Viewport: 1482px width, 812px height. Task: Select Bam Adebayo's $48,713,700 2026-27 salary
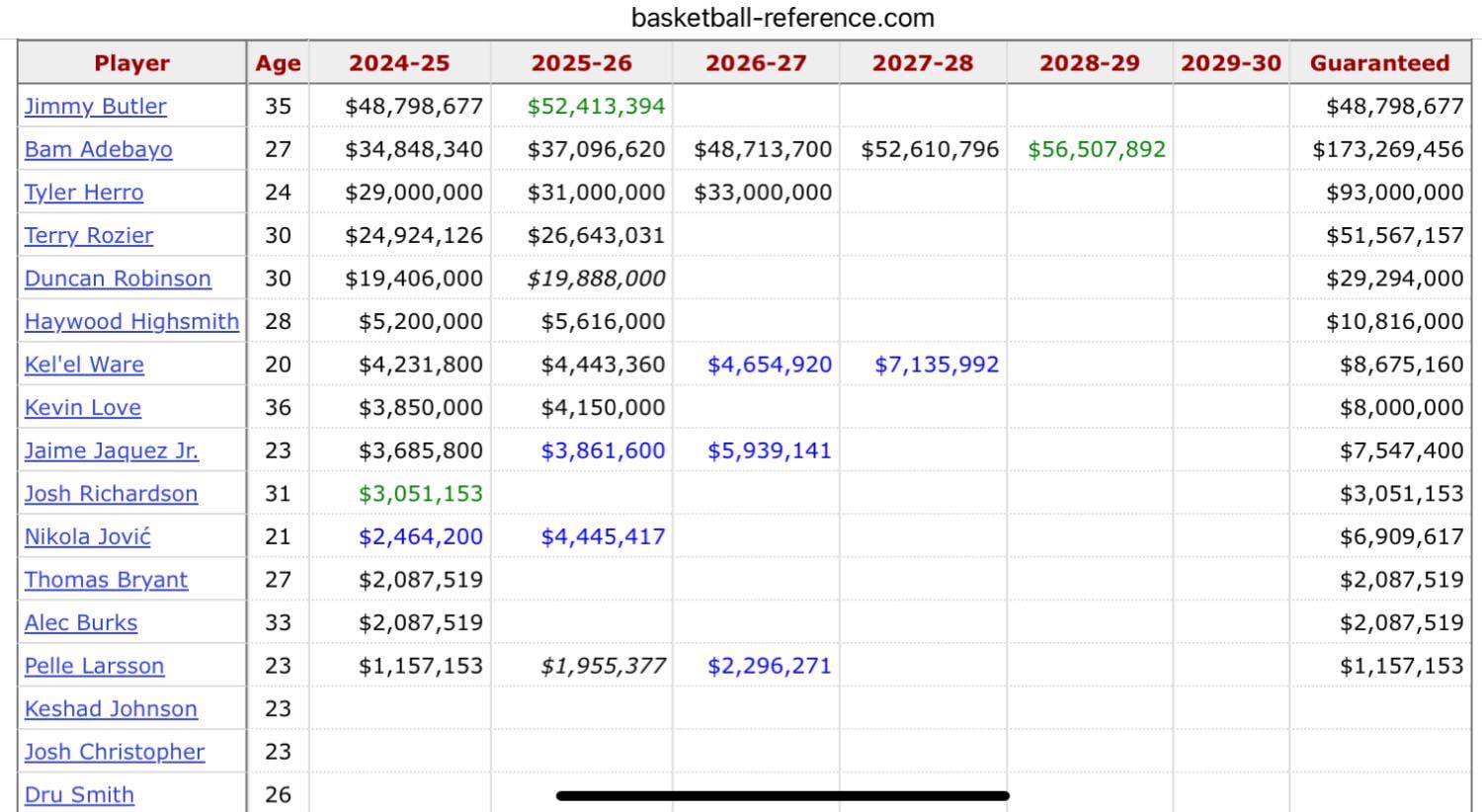763,149
